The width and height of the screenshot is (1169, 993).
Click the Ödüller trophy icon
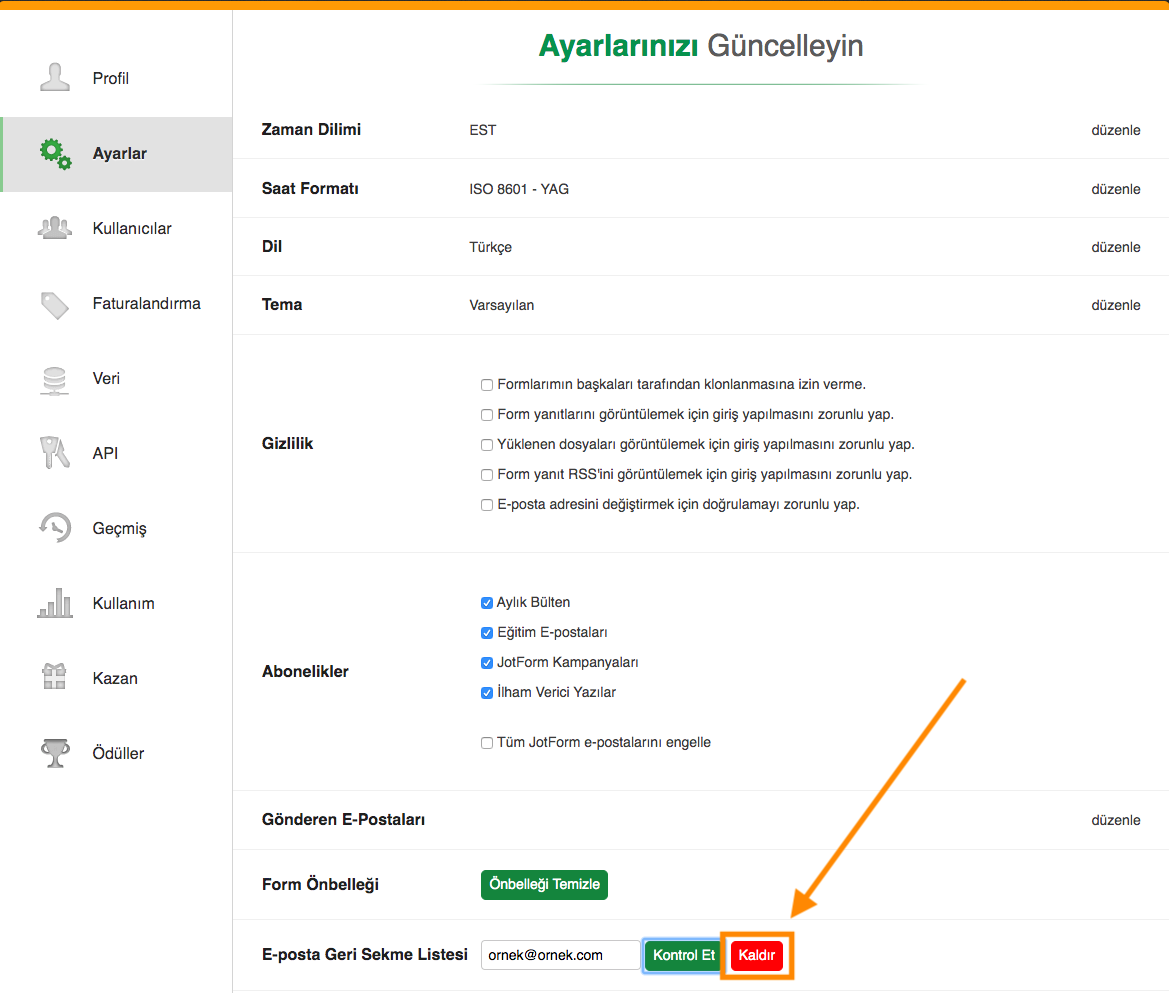55,753
